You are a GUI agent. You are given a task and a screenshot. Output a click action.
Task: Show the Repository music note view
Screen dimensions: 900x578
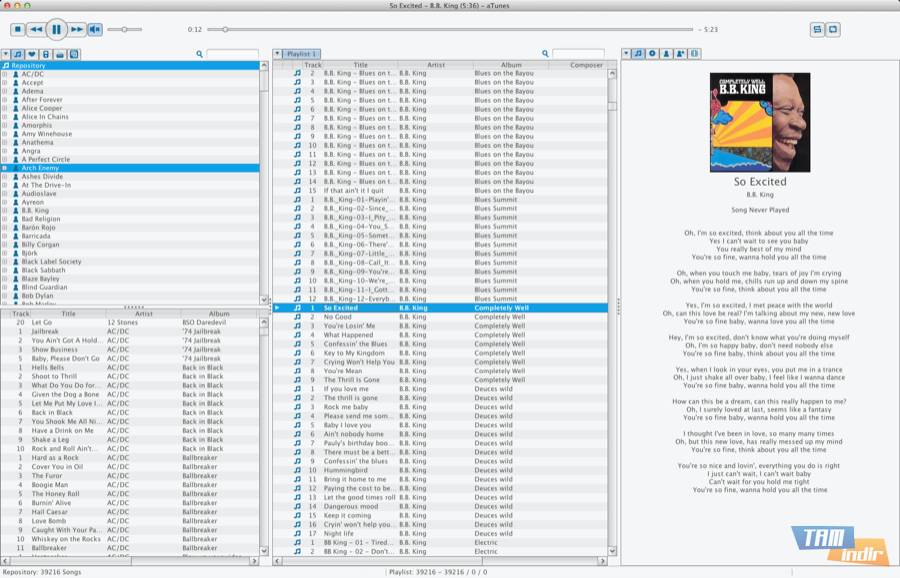pos(19,54)
